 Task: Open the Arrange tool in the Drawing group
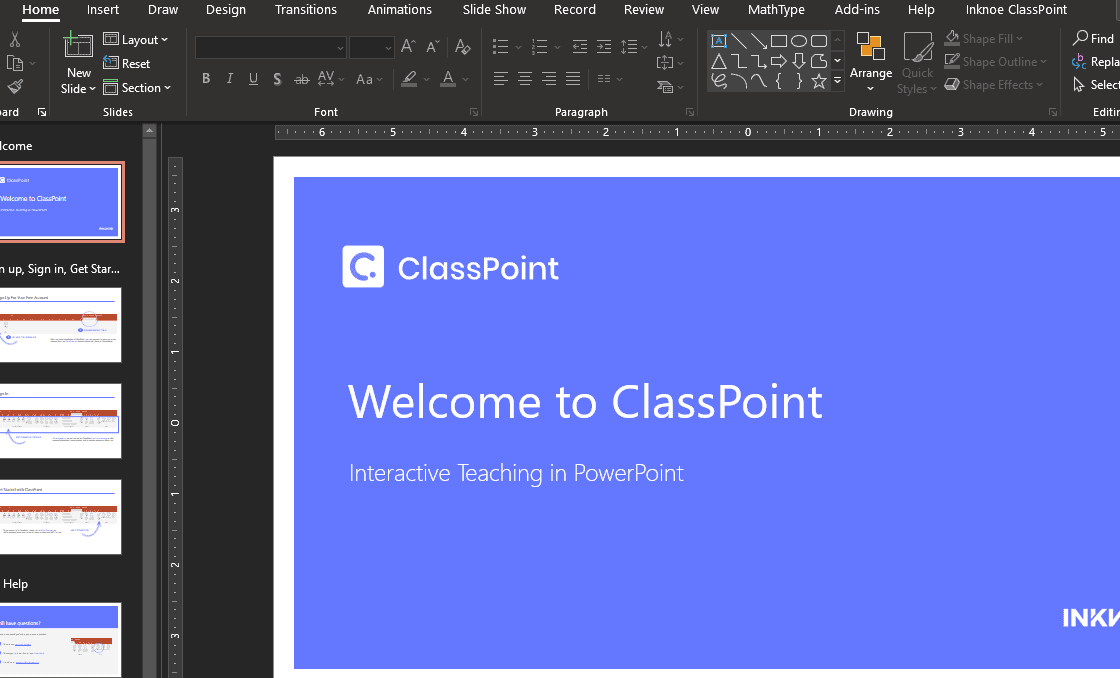coord(870,62)
